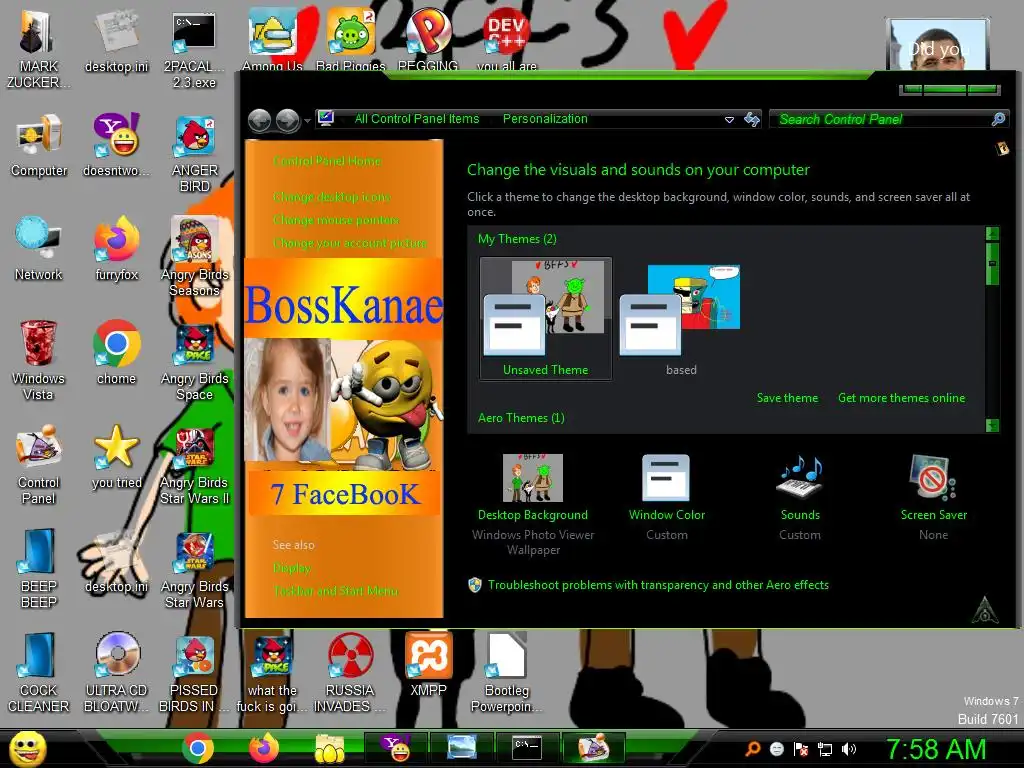Screen dimensions: 1024x768
Task: Click the themes list scroll down arrow
Action: [x=992, y=425]
